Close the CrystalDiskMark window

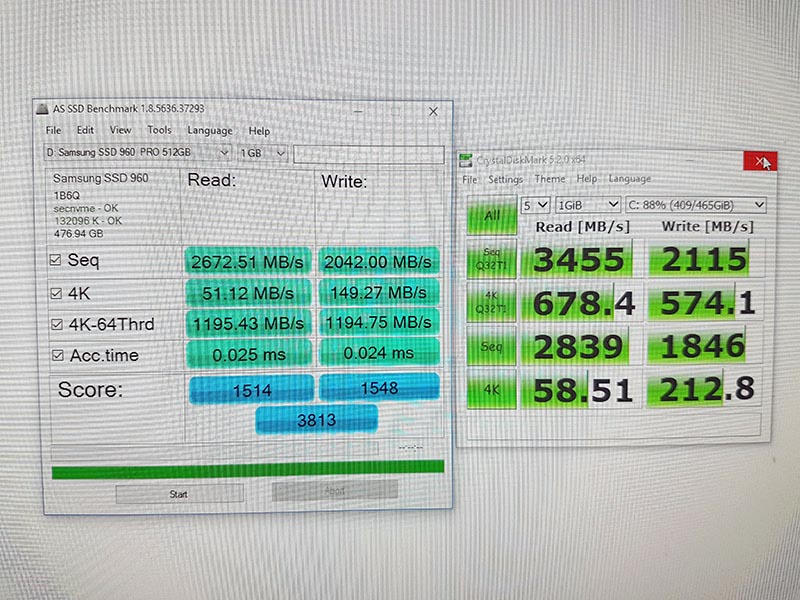pyautogui.click(x=760, y=162)
